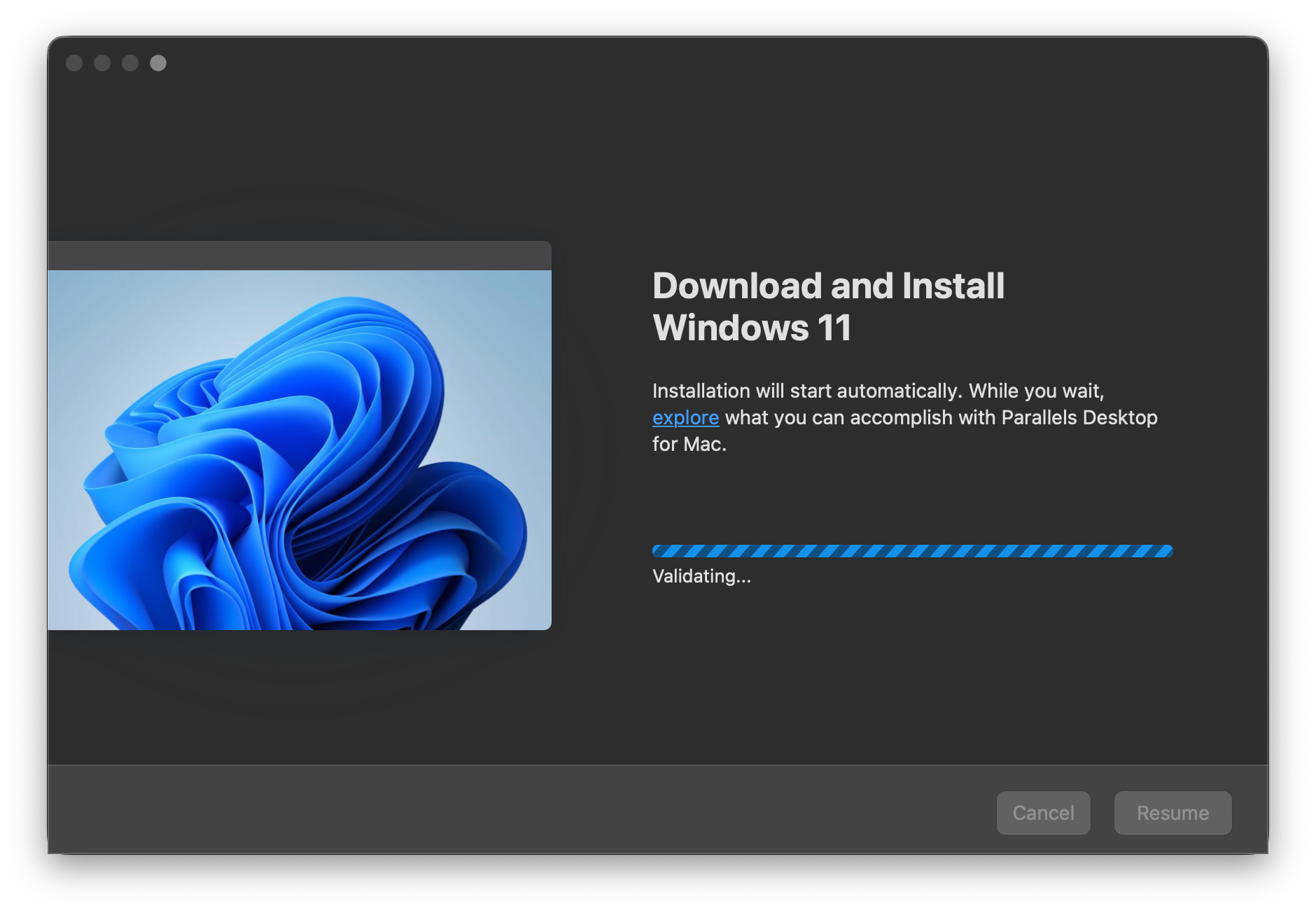Click the Resume button in the footer
This screenshot has height=913, width=1316.
coord(1172,813)
